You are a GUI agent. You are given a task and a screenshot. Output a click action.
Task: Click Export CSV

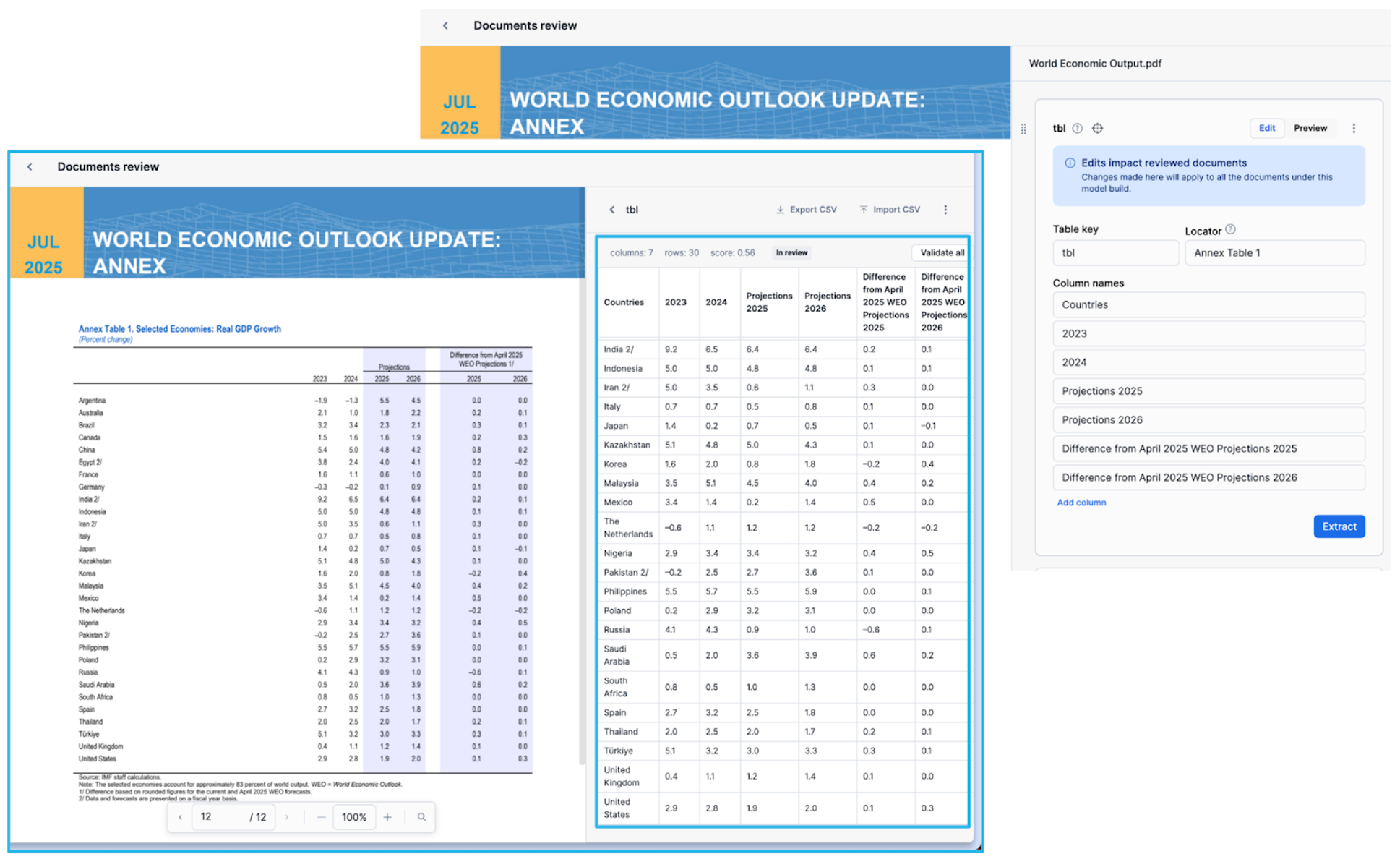[x=807, y=210]
